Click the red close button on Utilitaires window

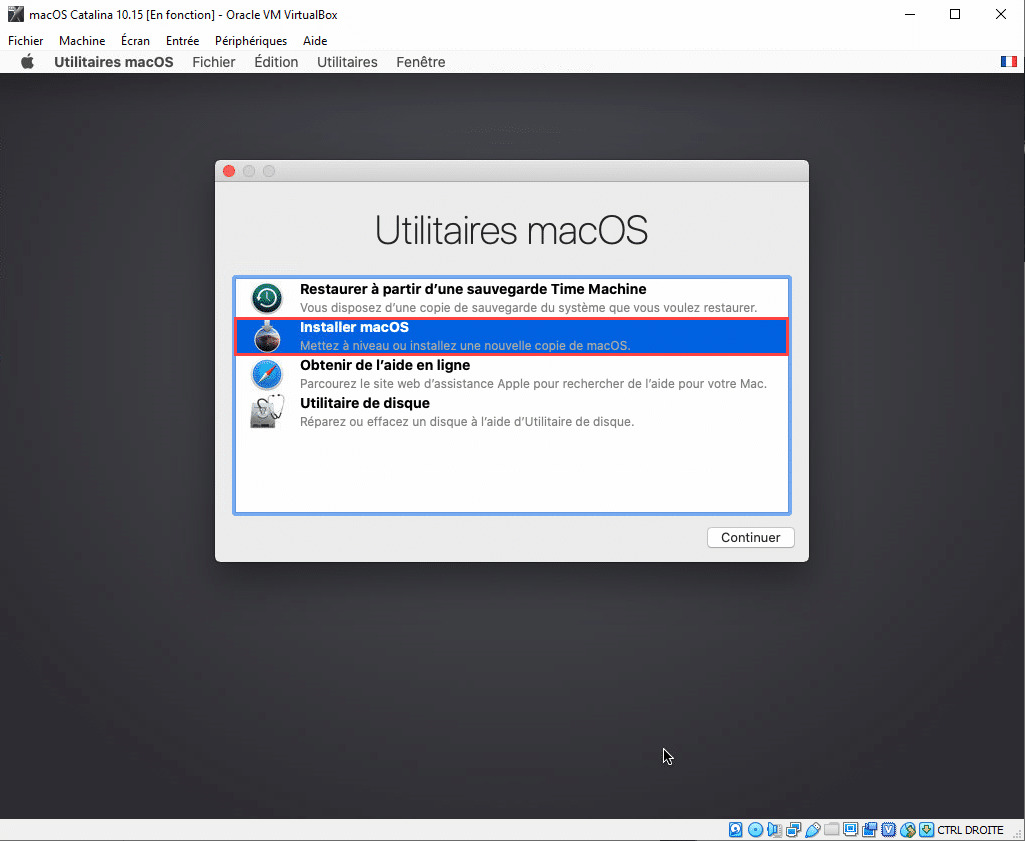[229, 171]
